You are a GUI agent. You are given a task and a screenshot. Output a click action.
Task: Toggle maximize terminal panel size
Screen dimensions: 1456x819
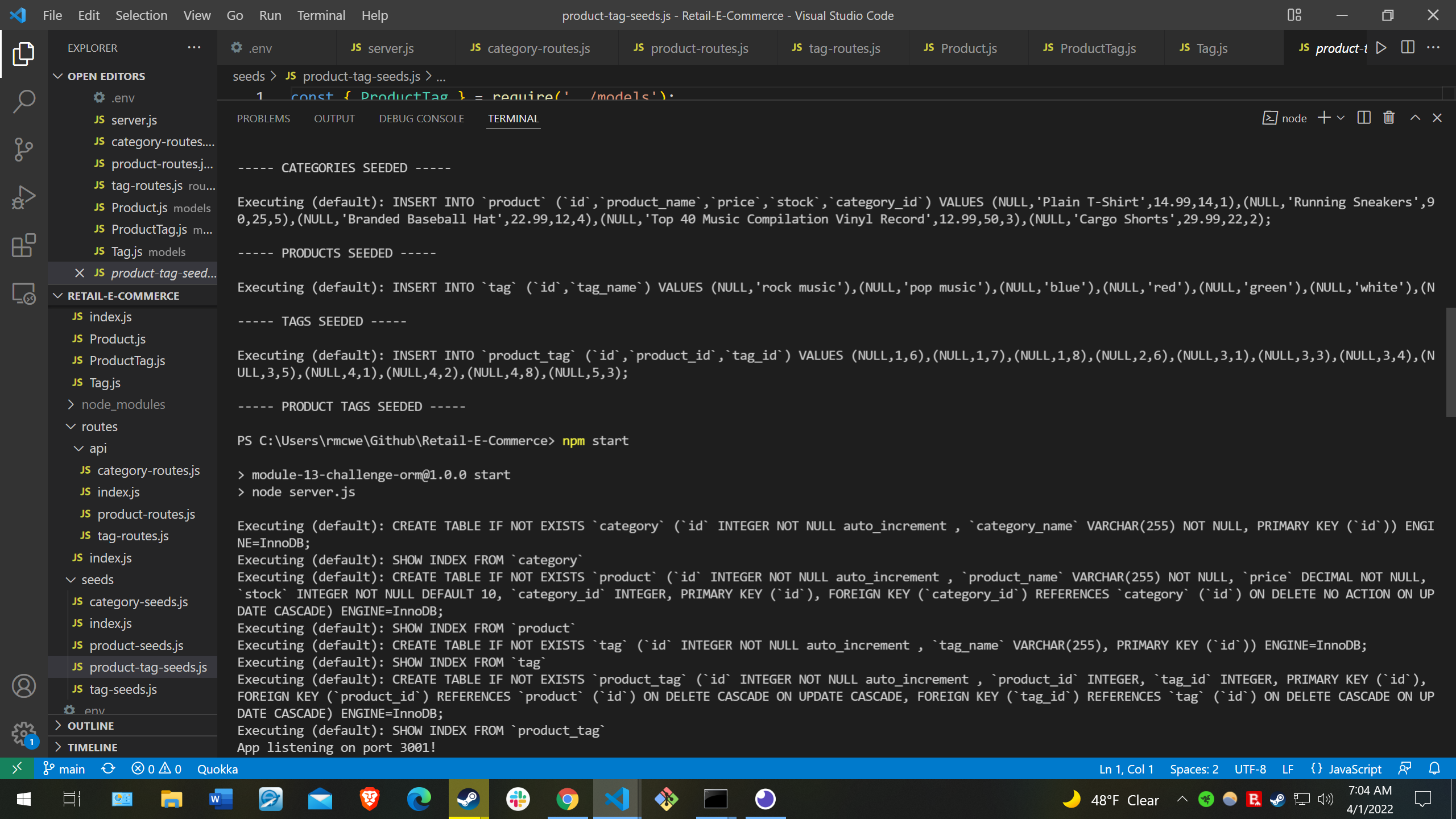[1415, 118]
